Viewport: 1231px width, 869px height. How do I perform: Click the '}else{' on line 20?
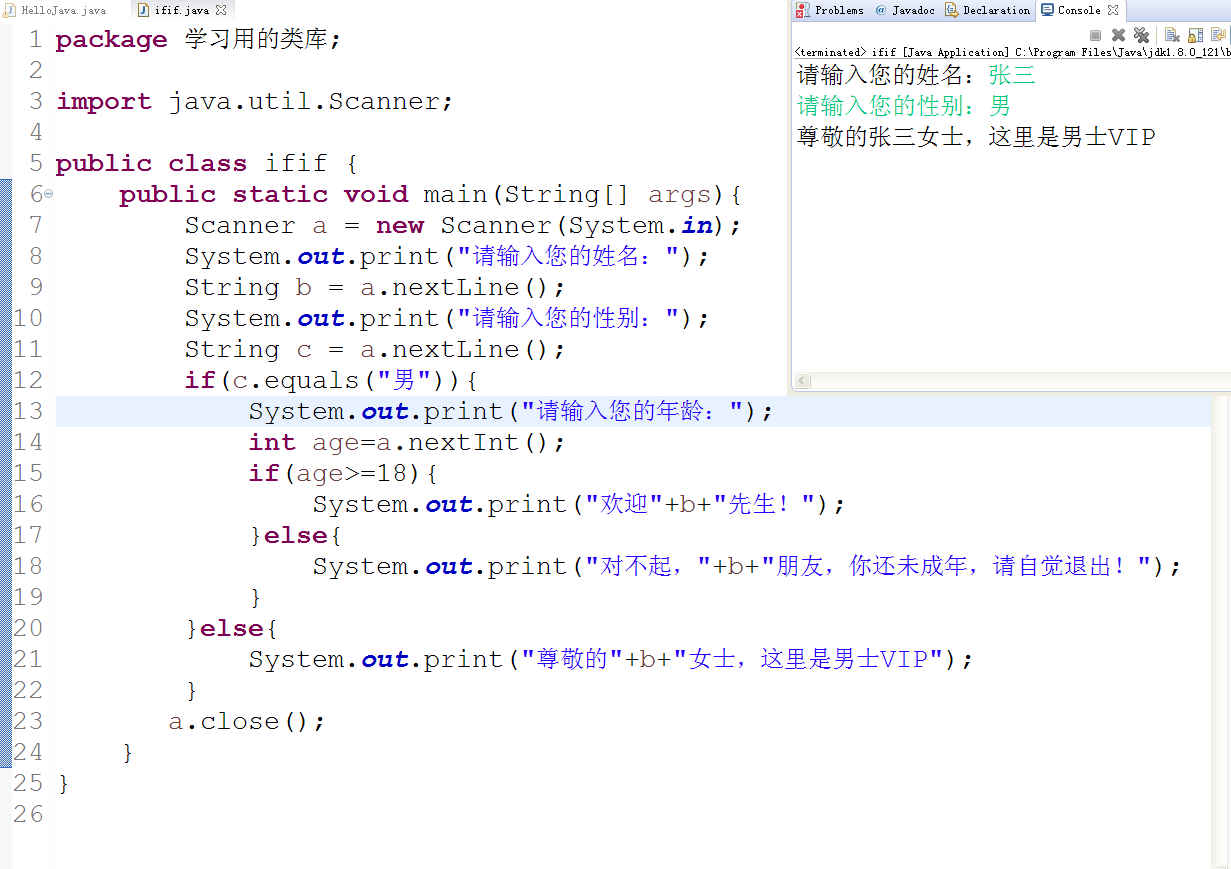232,629
